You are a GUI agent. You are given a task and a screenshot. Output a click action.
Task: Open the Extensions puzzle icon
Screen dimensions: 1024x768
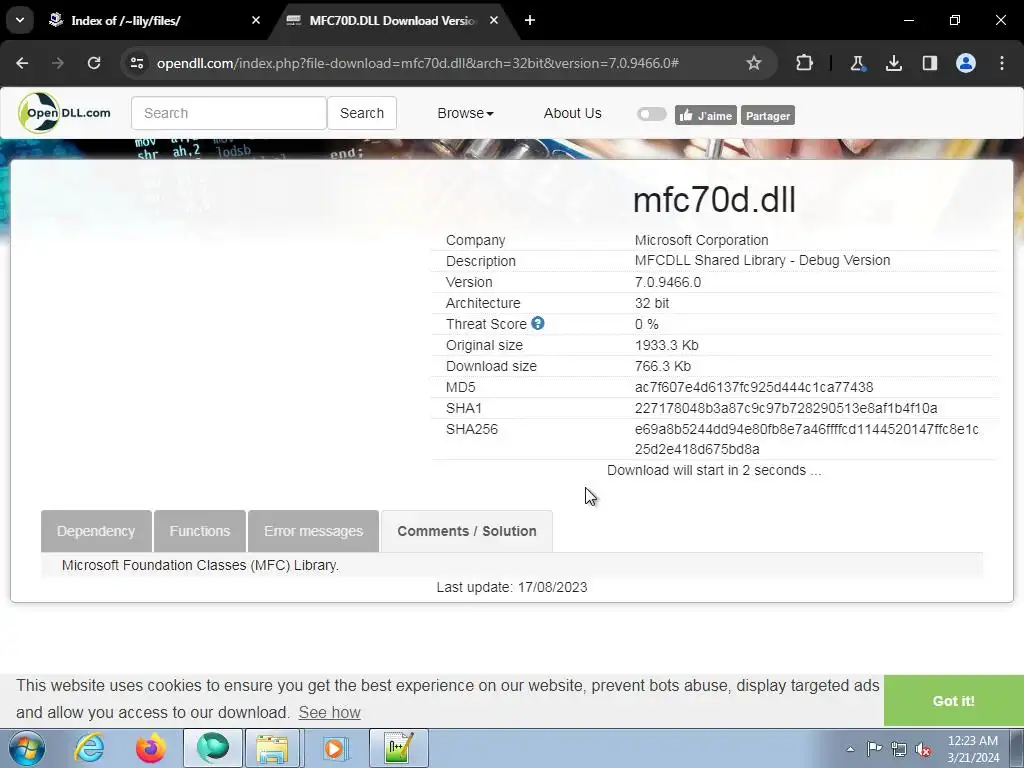[805, 63]
